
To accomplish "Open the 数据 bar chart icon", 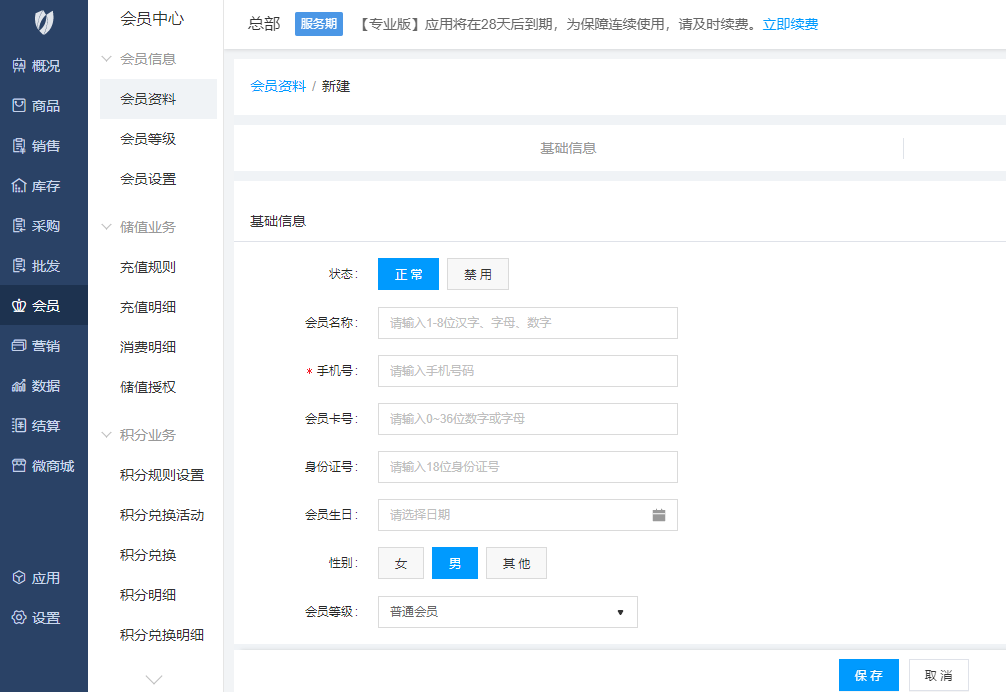I will (19, 386).
